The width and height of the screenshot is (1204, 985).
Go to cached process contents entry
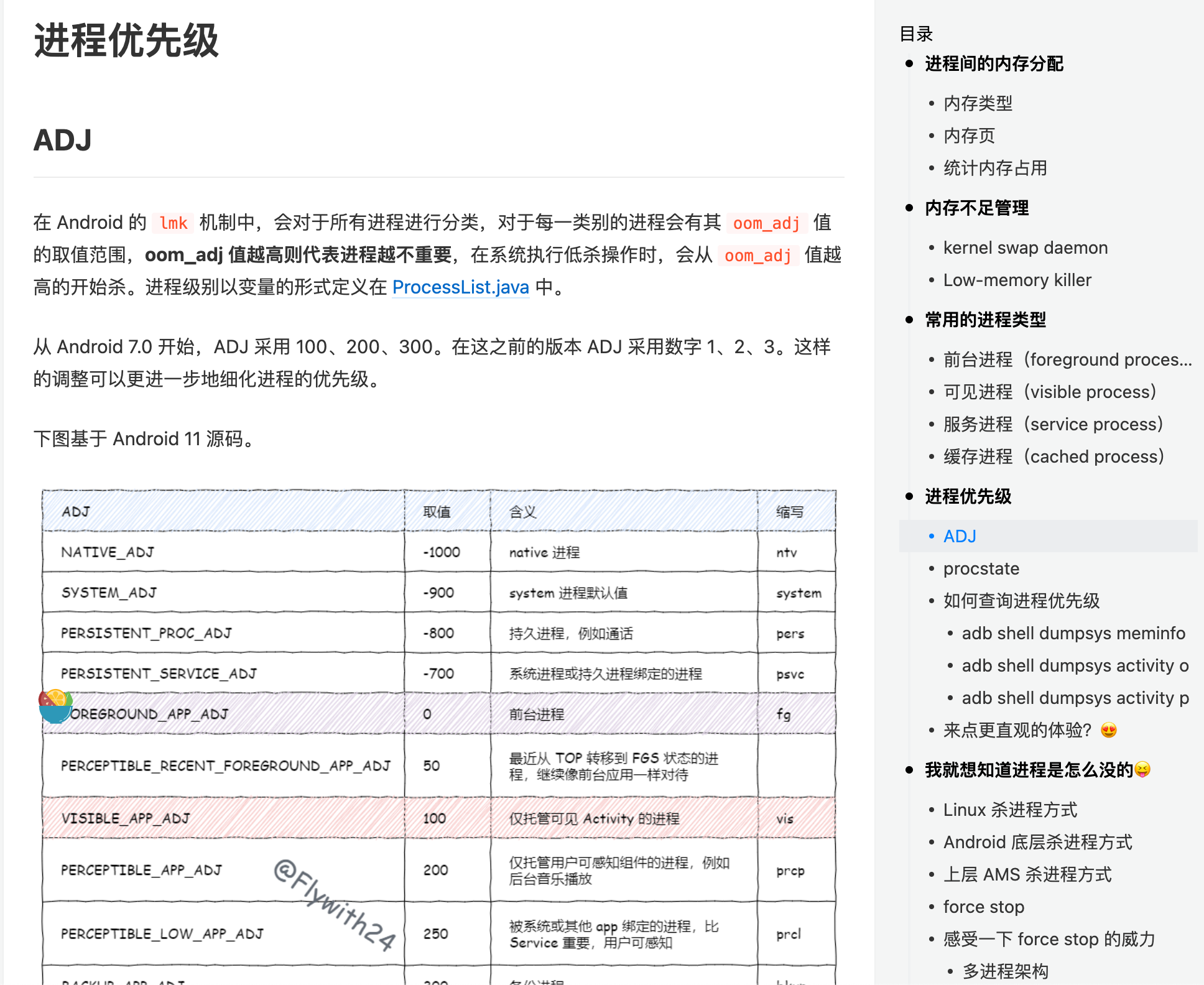click(x=1053, y=456)
